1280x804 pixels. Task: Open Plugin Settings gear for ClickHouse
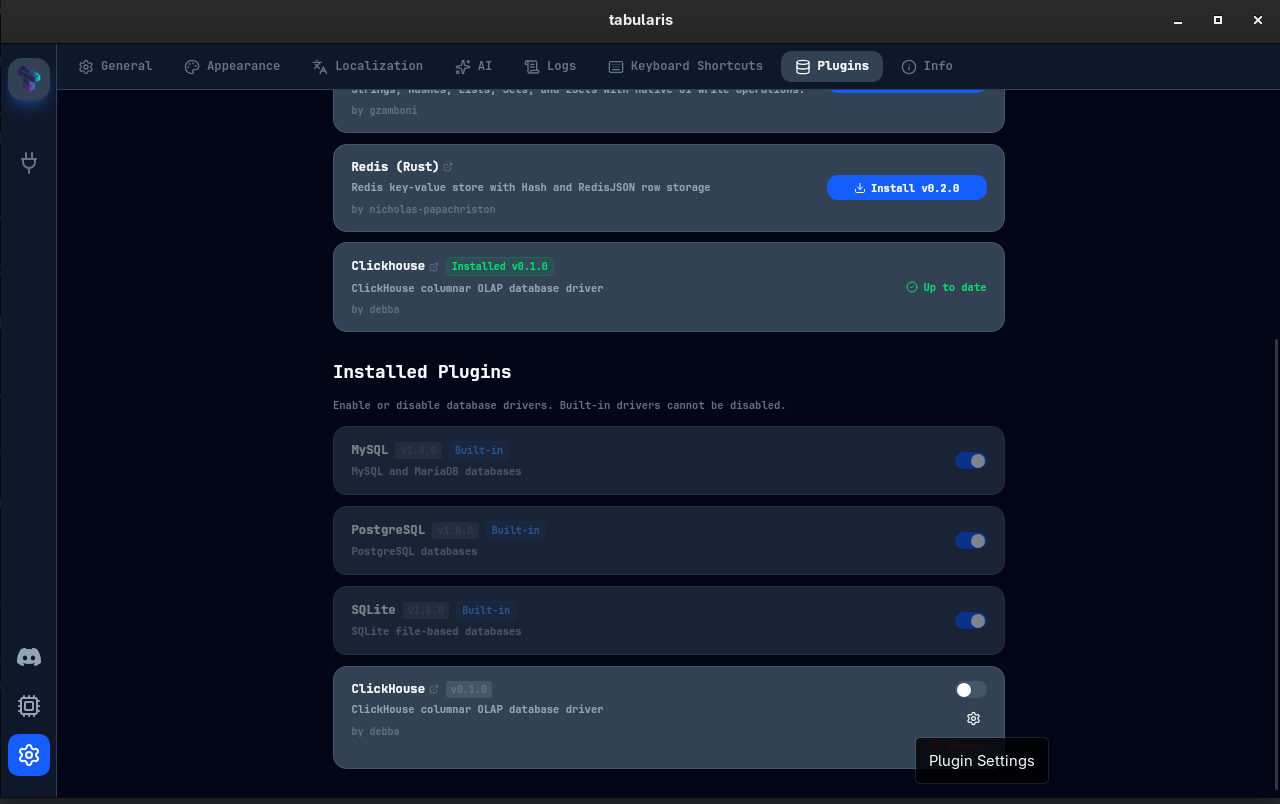973,718
